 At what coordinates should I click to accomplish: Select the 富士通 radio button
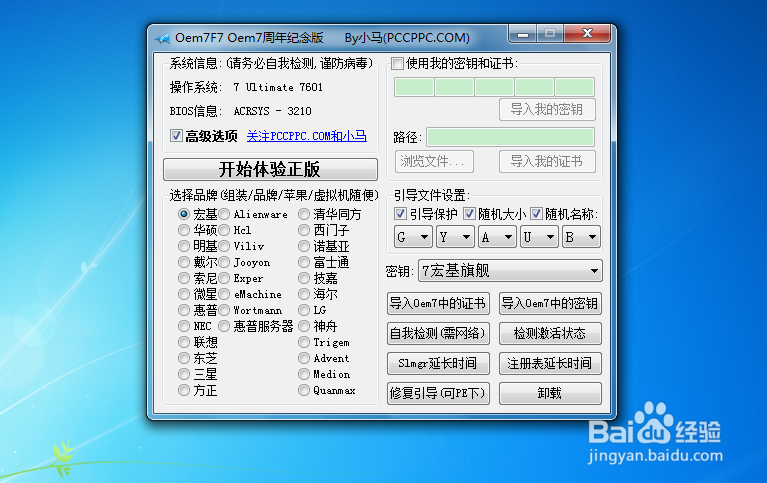[304, 262]
